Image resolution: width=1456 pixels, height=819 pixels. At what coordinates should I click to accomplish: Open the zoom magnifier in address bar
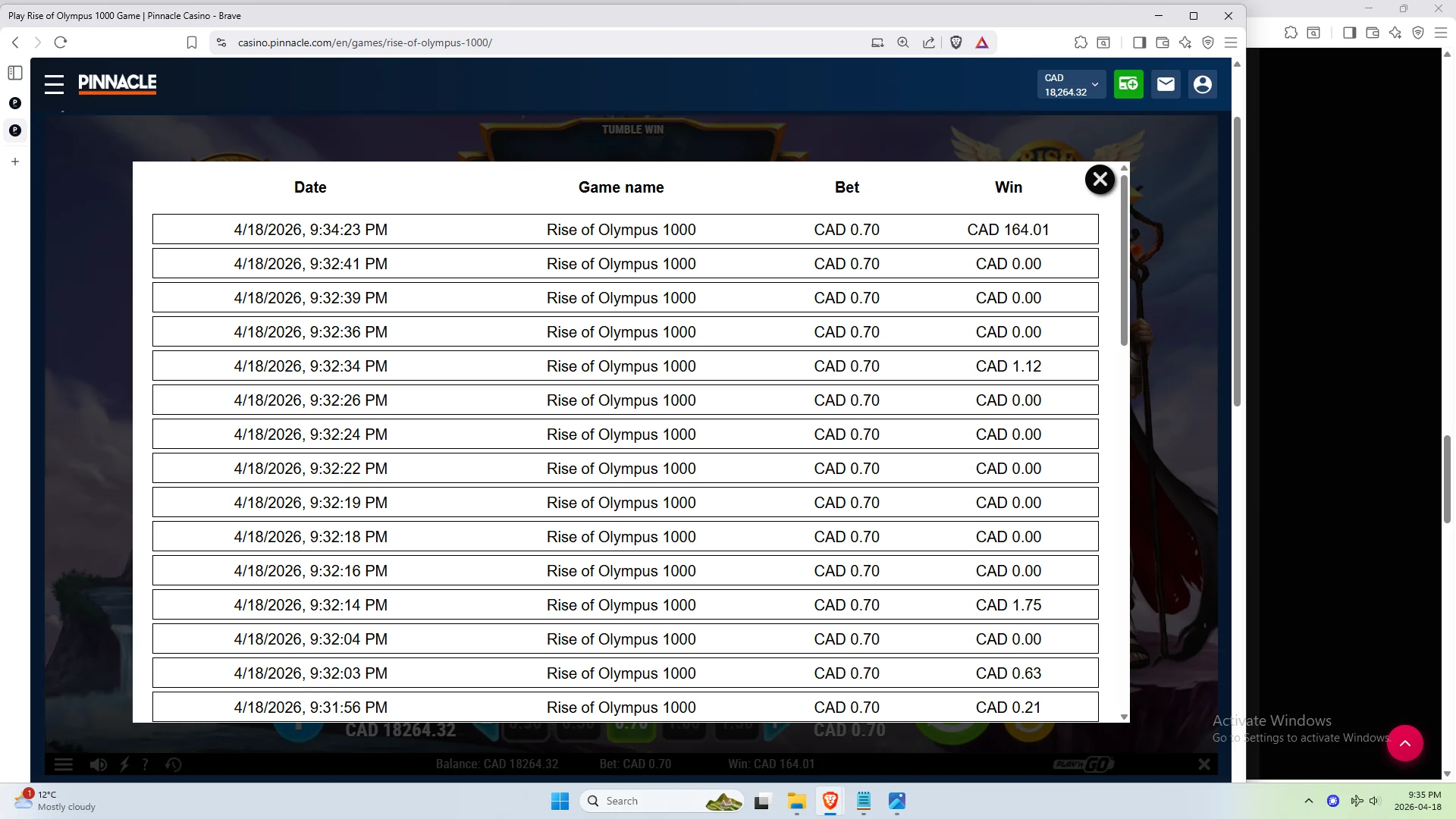click(903, 42)
